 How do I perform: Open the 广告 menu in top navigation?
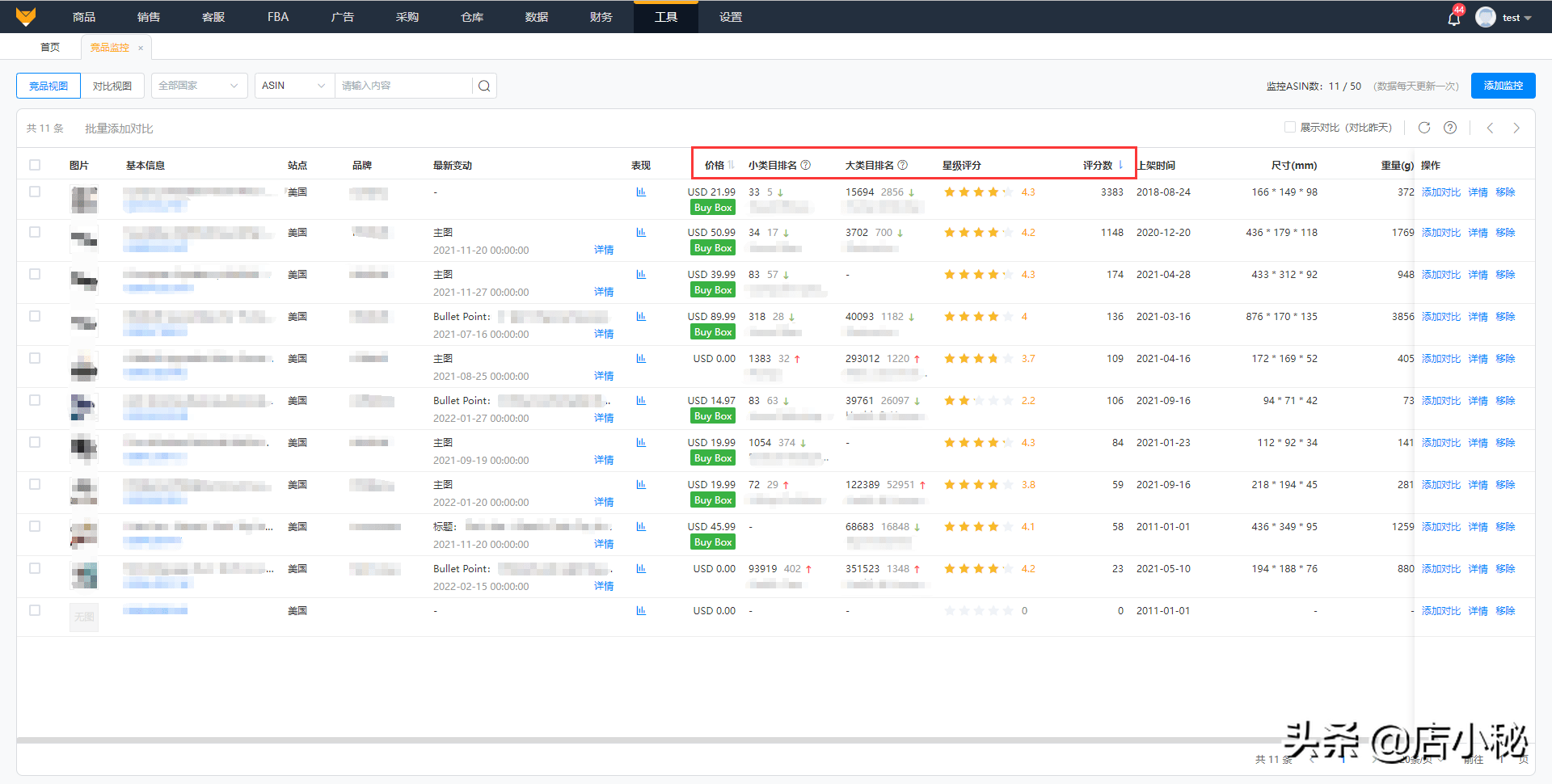click(x=342, y=16)
